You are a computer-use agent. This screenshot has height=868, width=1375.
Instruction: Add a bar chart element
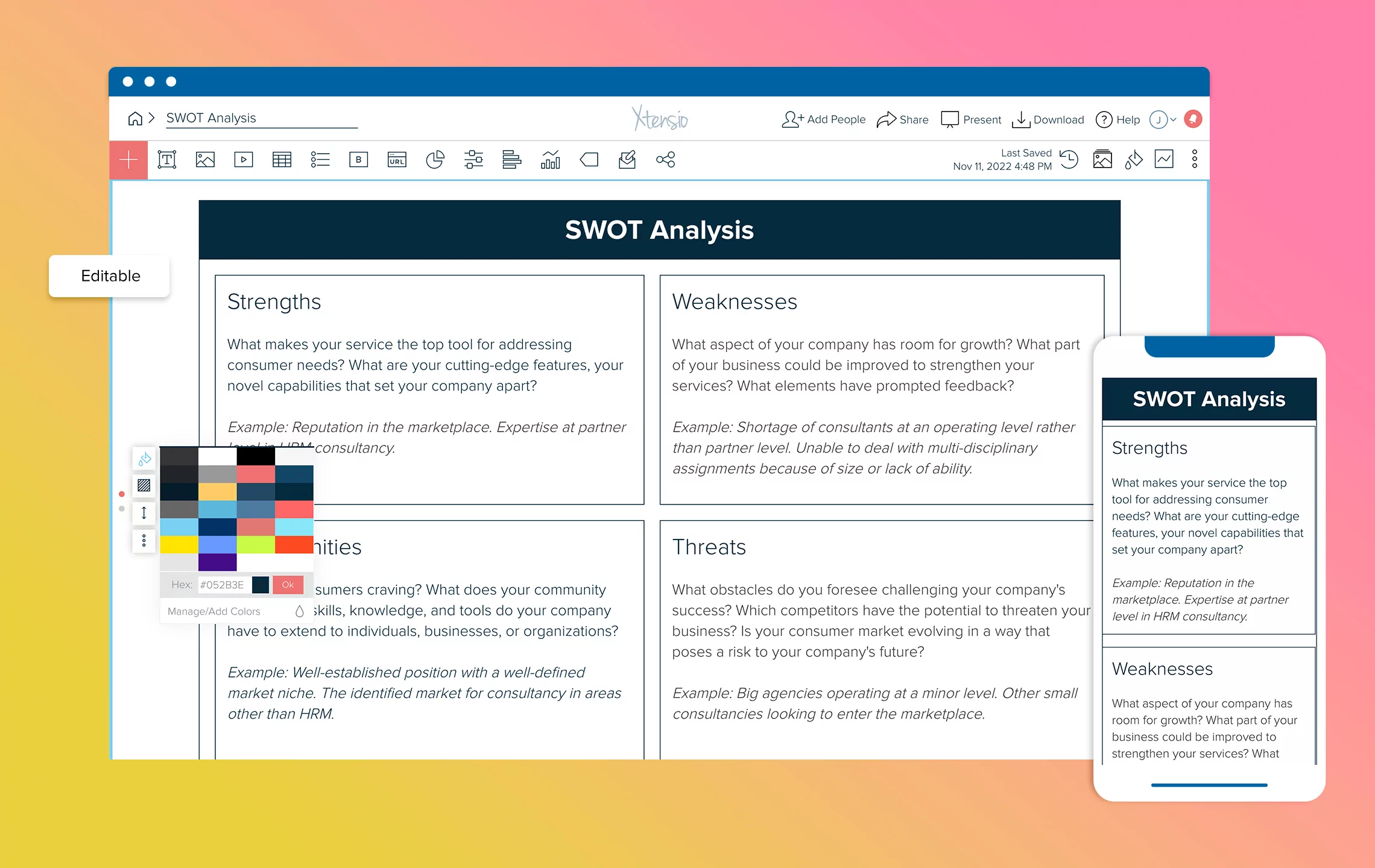click(x=551, y=159)
